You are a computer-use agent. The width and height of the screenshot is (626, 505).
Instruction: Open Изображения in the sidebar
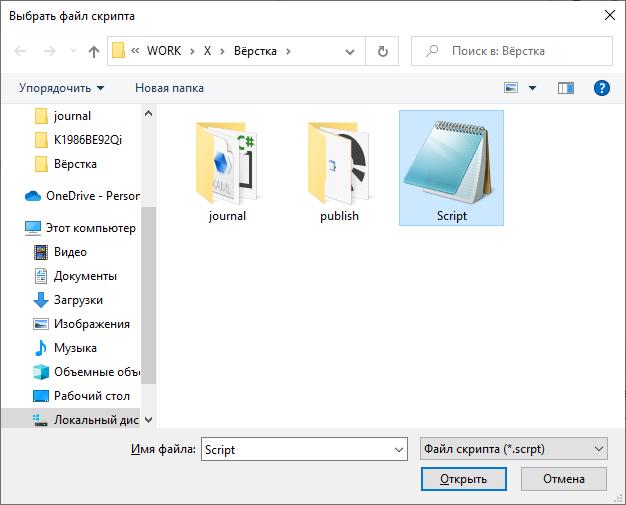[x=81, y=324]
